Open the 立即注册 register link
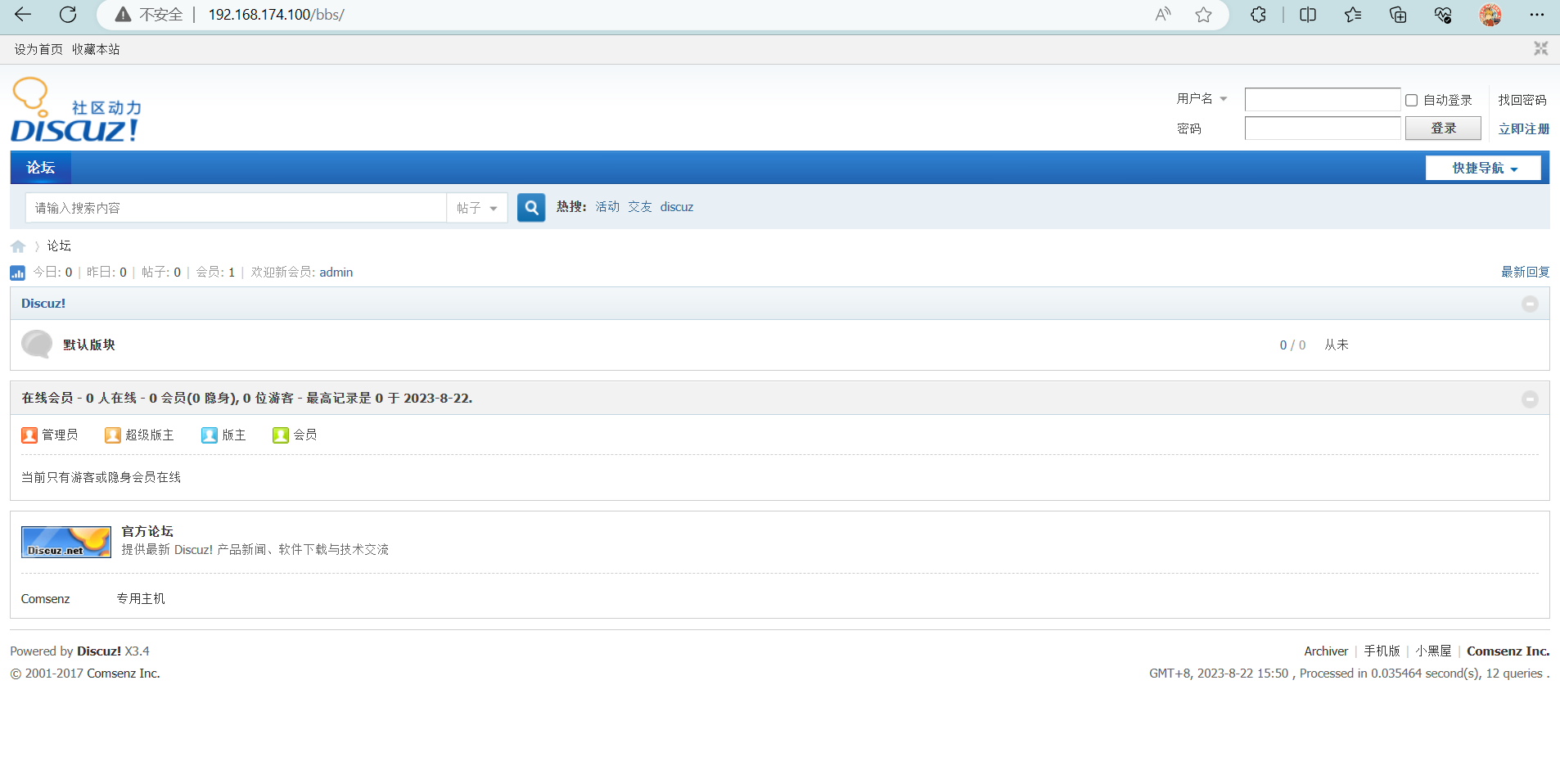The height and width of the screenshot is (784, 1560). click(x=1524, y=128)
